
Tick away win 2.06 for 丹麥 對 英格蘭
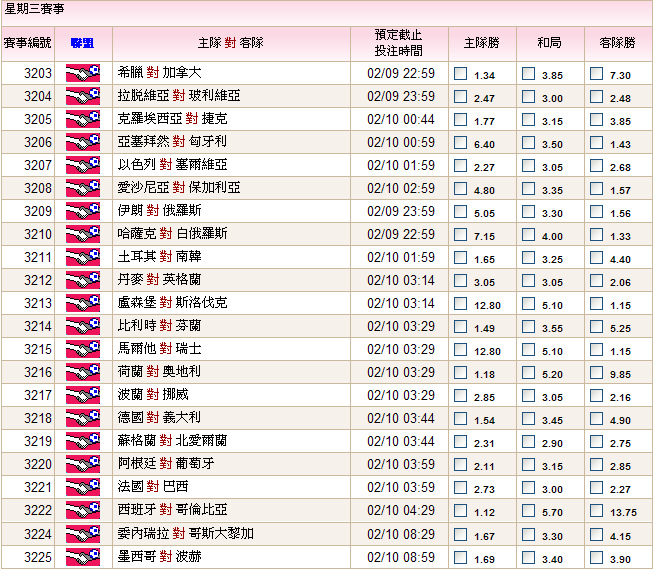pos(597,280)
